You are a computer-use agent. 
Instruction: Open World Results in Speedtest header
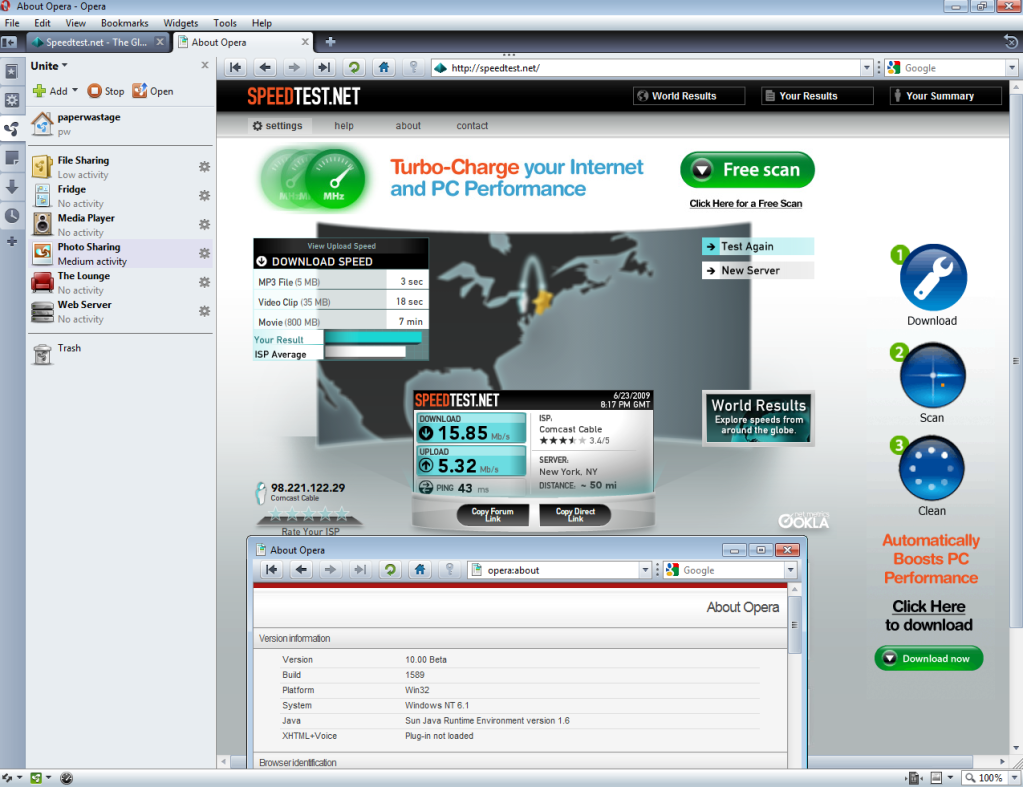point(689,96)
